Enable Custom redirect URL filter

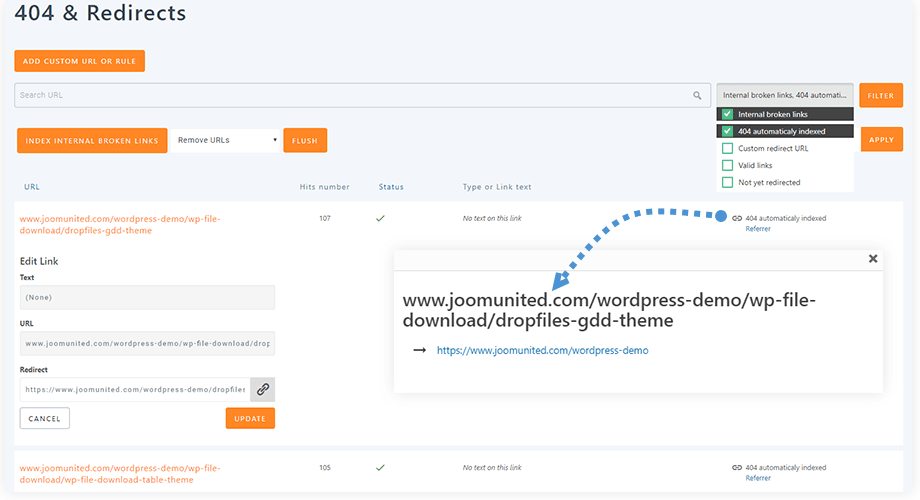728,148
